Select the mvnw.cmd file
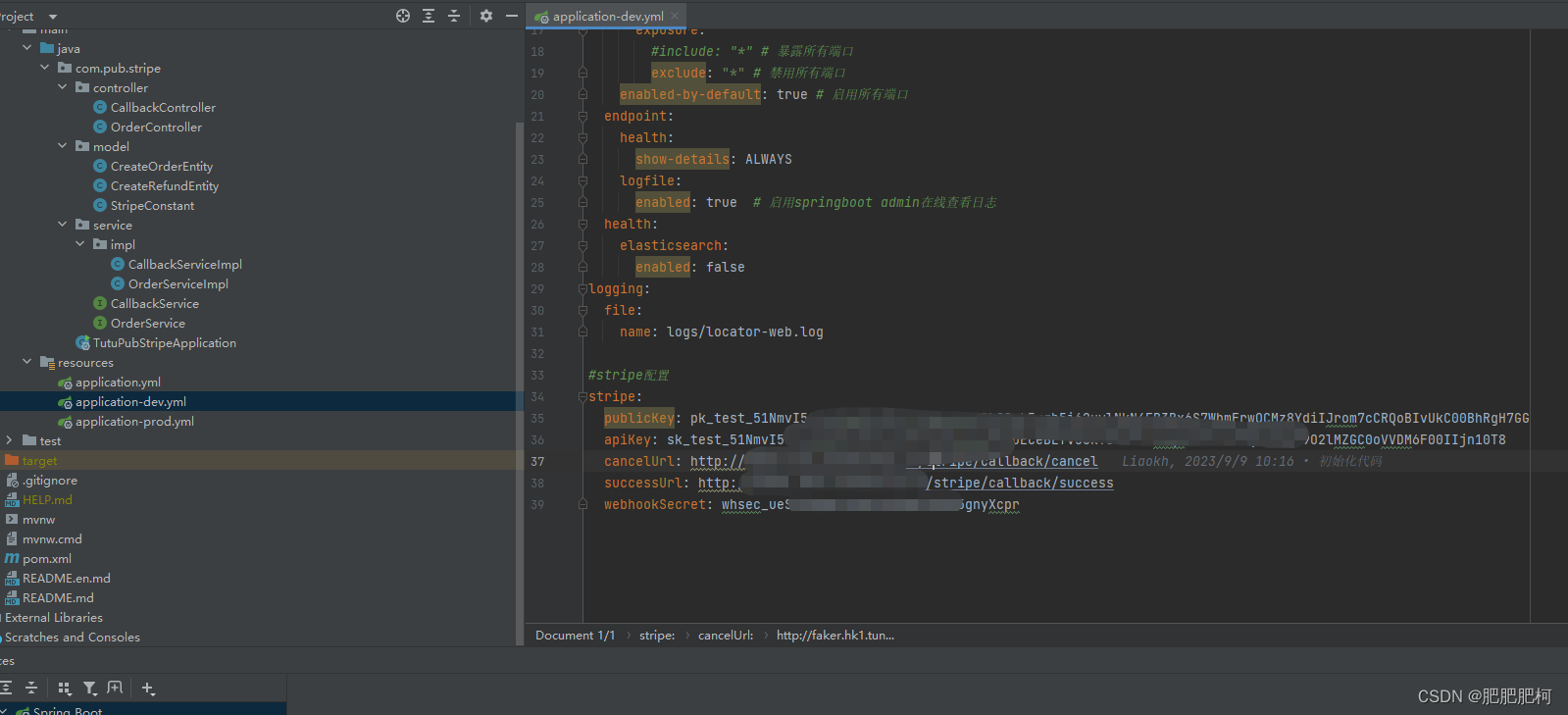This screenshot has height=715, width=1568. 52,538
